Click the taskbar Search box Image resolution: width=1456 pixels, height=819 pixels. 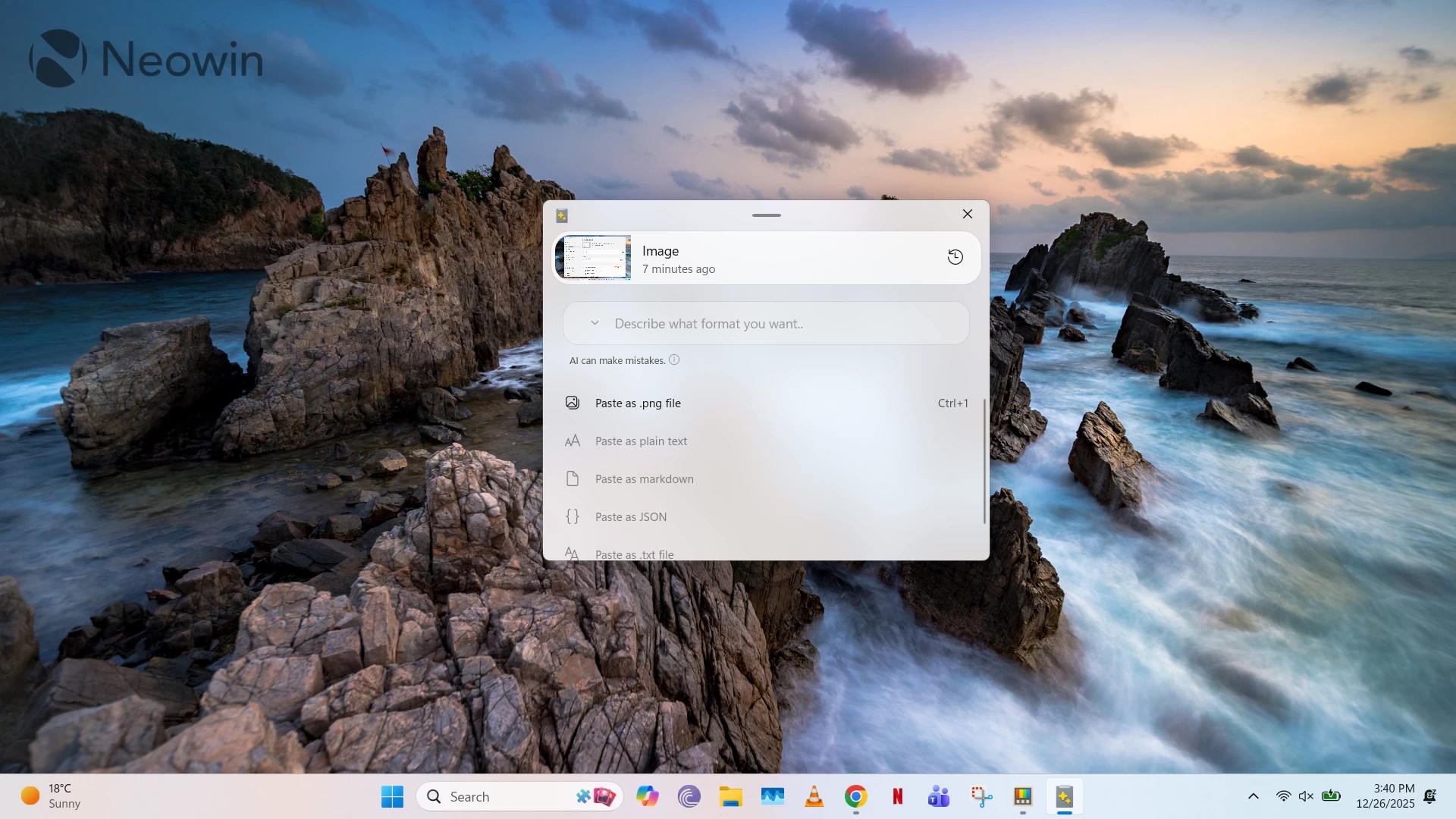pyautogui.click(x=519, y=796)
